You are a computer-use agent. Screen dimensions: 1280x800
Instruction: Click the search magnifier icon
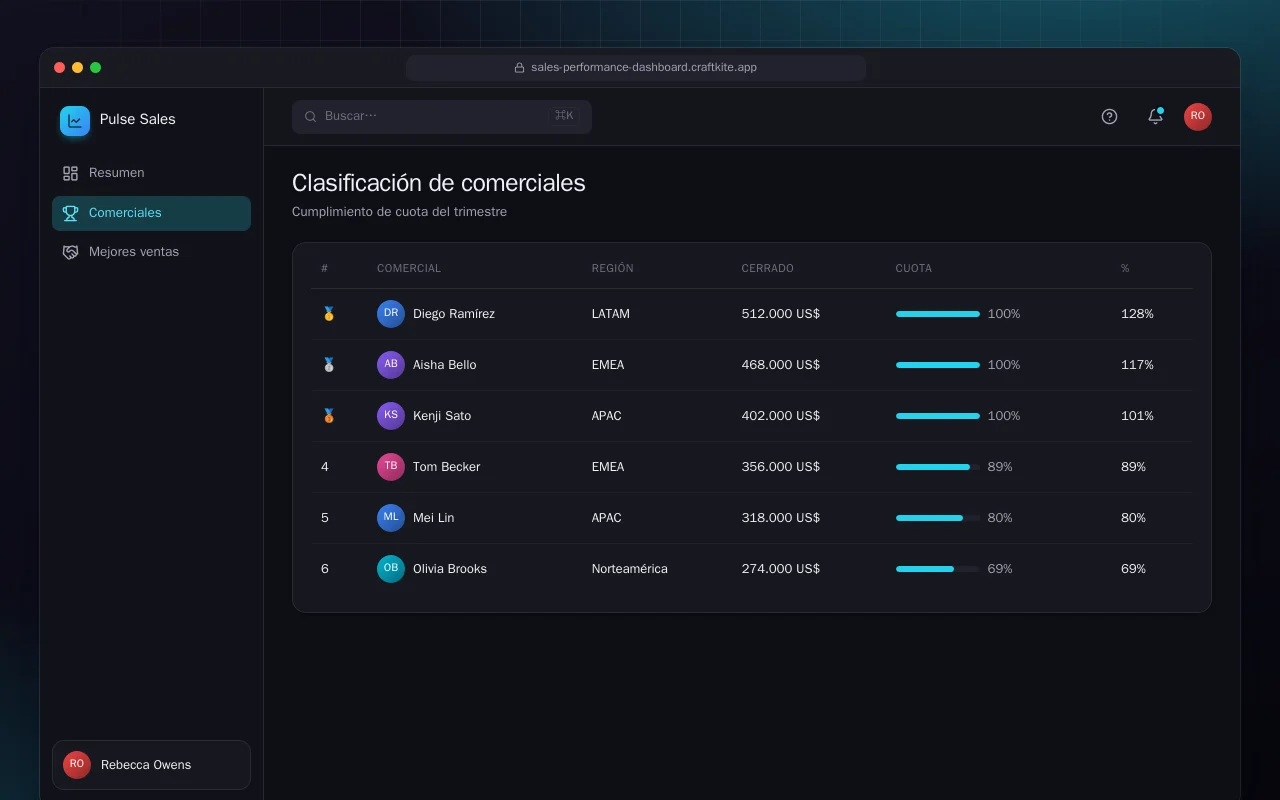311,116
